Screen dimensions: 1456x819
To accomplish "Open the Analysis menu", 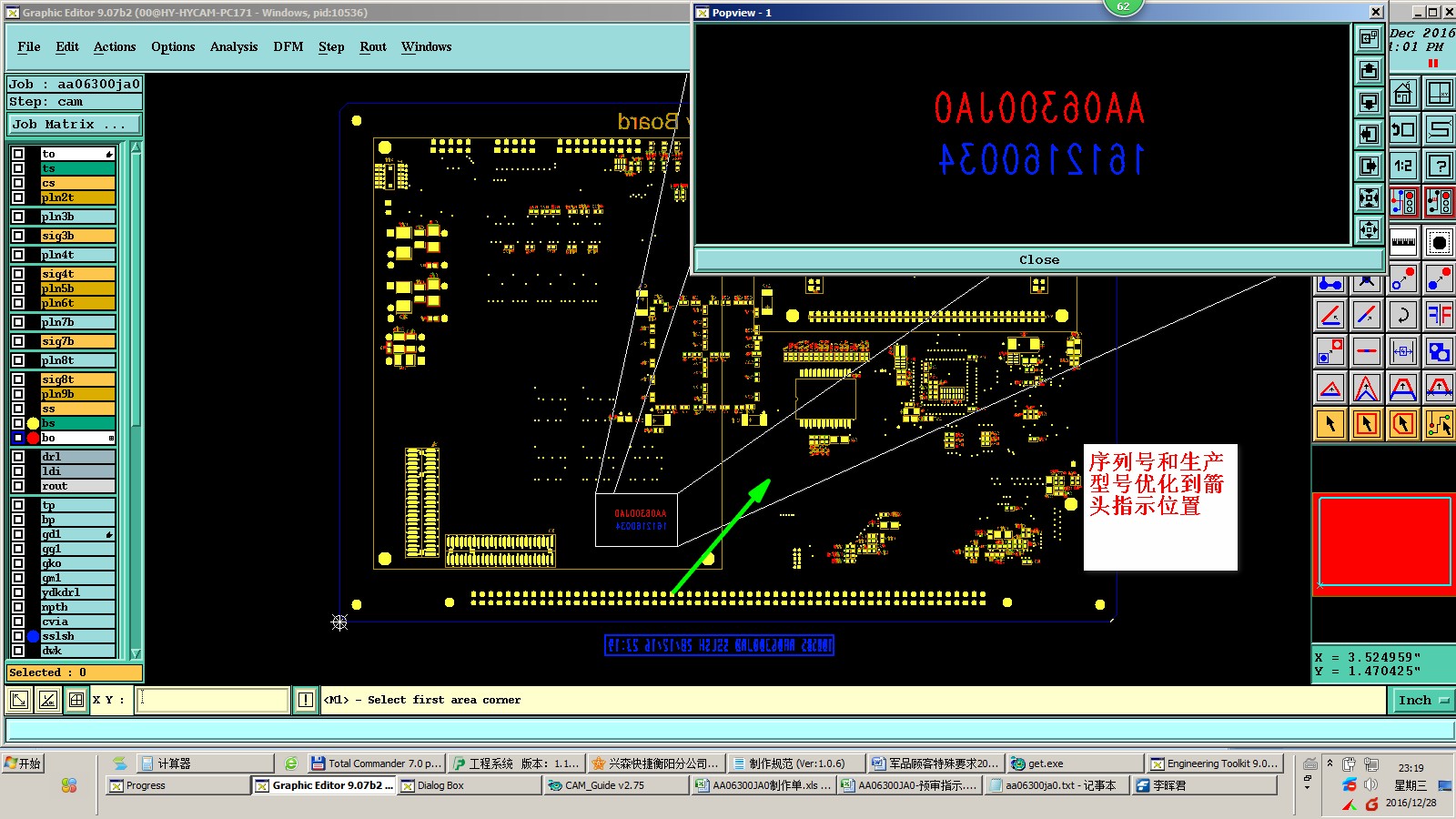I will [x=234, y=47].
